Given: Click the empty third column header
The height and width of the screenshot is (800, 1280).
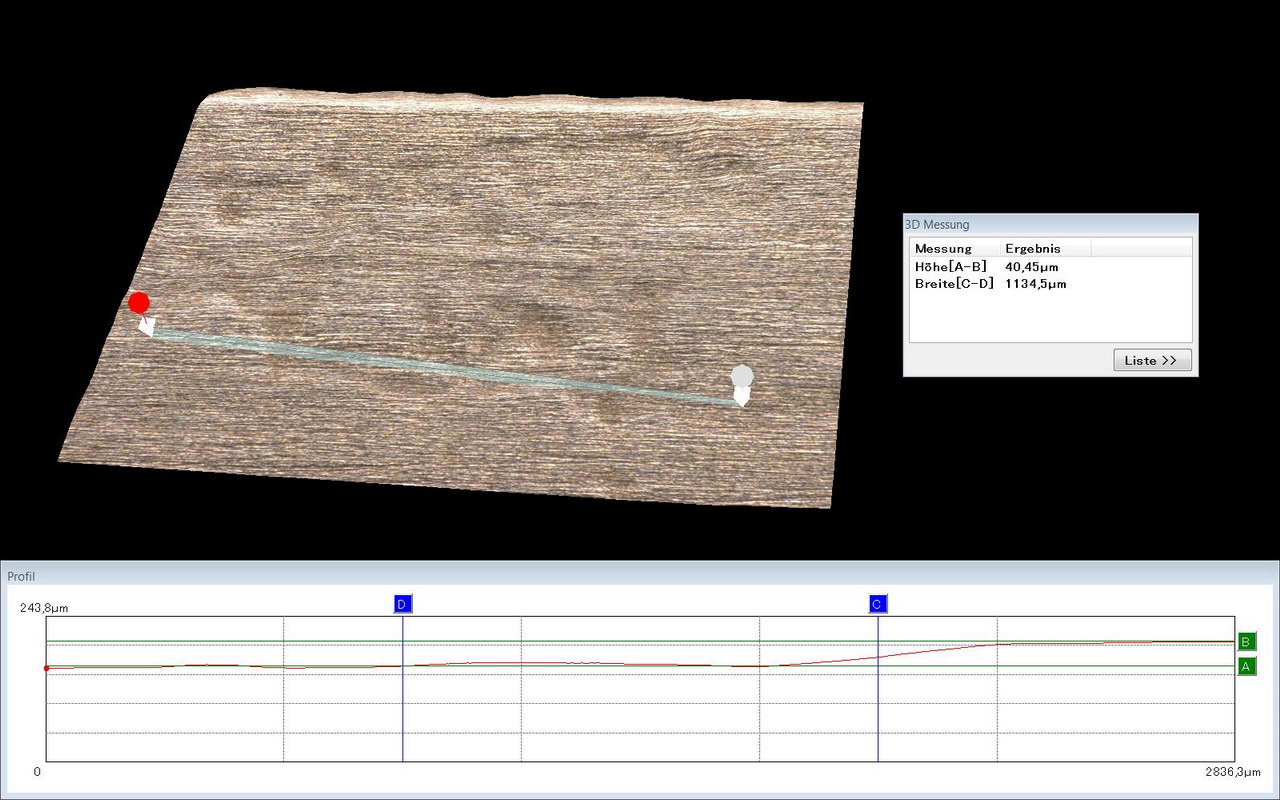Looking at the screenshot, I should click(x=1140, y=248).
